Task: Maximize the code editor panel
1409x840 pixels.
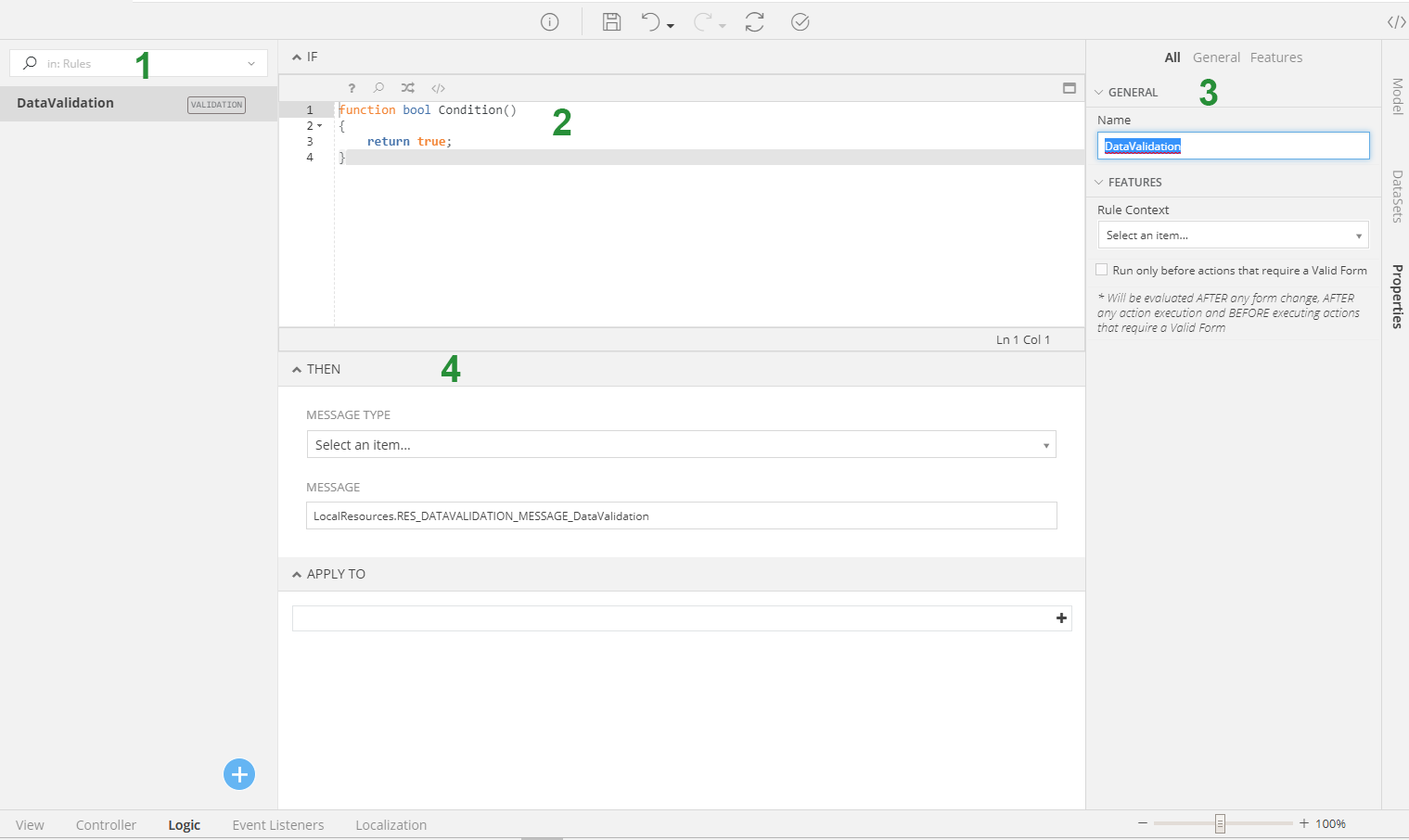Action: pos(1070,88)
